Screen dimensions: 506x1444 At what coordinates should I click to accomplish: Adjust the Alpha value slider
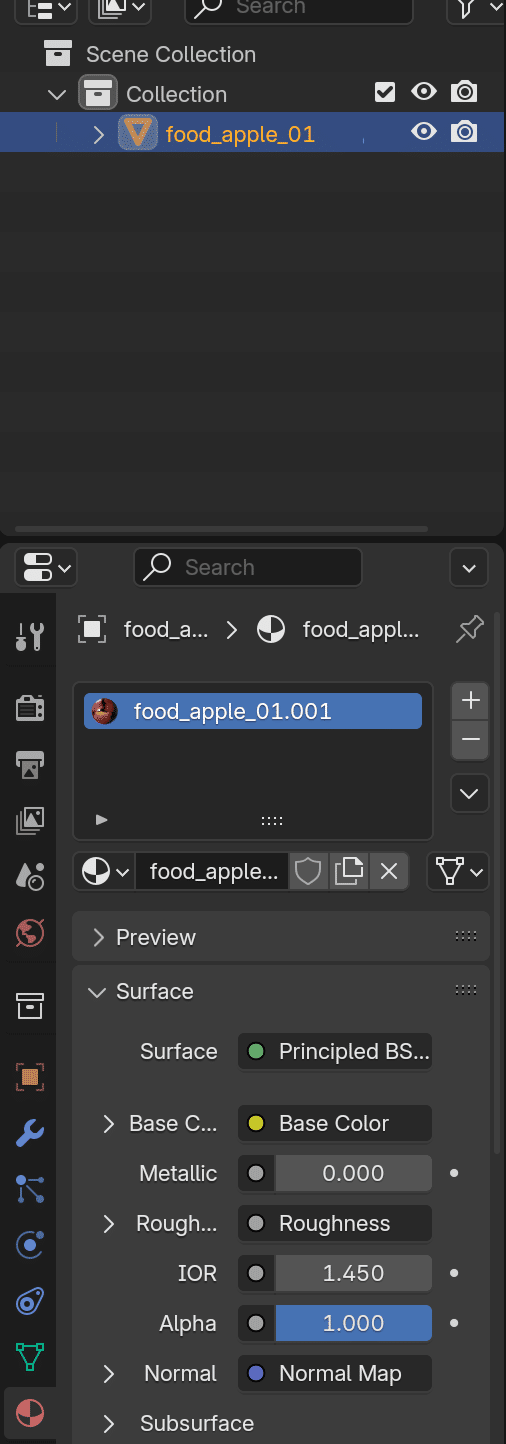pos(353,1323)
